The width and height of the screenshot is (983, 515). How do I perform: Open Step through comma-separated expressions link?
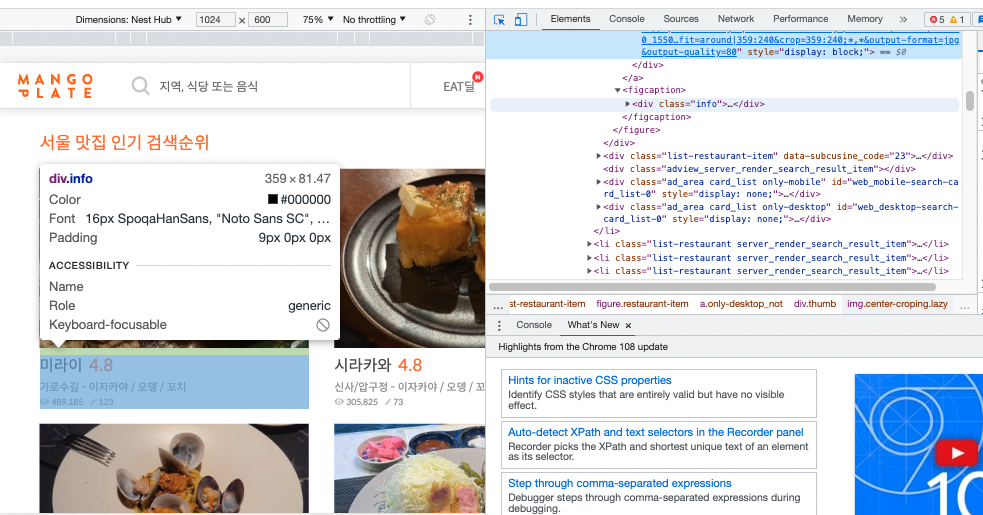pos(619,484)
